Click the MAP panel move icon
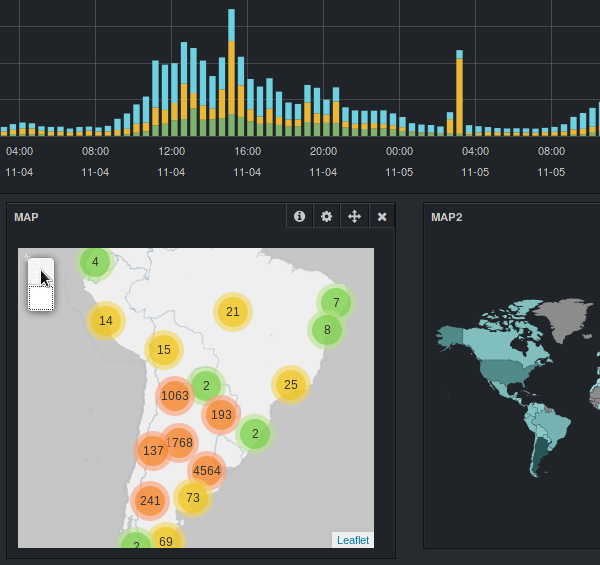This screenshot has height=565, width=600. coord(354,217)
